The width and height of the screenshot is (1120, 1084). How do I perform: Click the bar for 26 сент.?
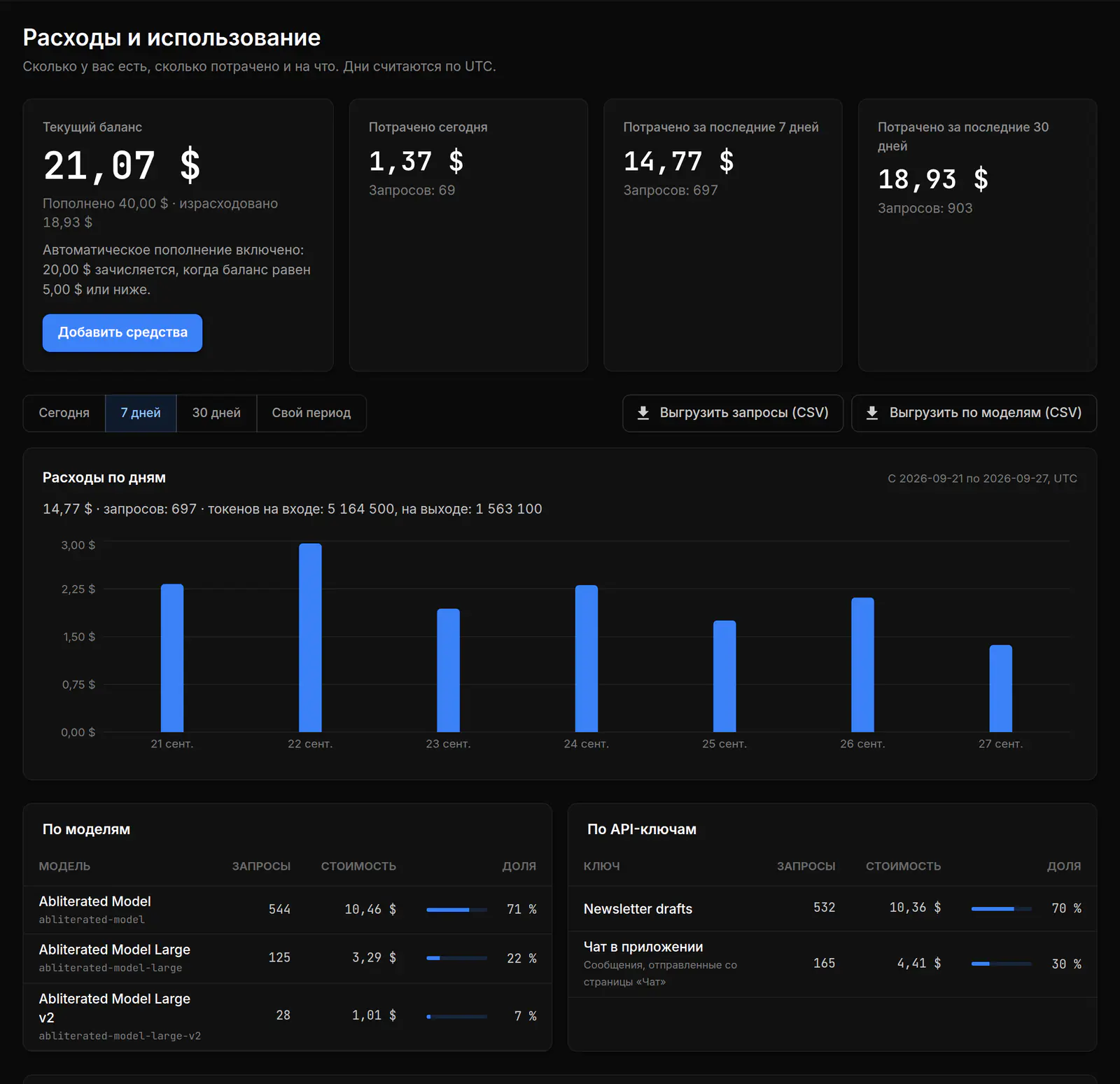pyautogui.click(x=862, y=665)
